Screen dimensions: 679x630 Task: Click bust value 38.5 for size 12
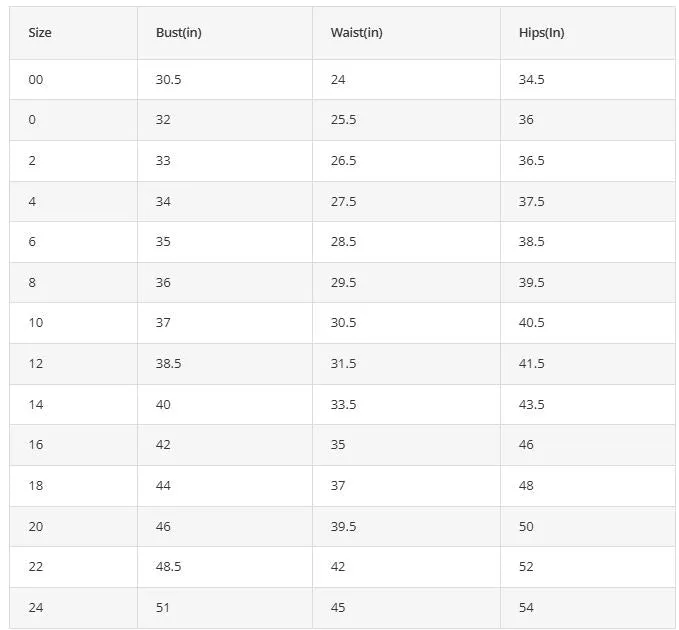click(168, 364)
